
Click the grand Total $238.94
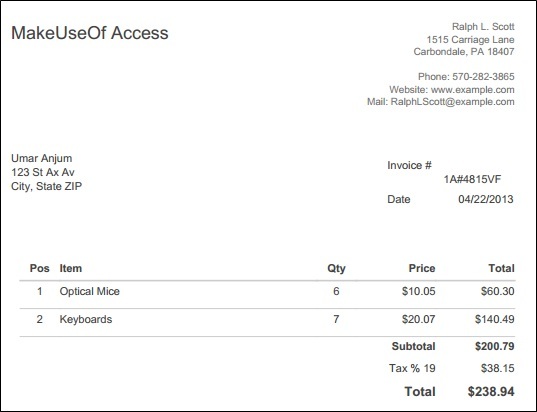pos(491,391)
